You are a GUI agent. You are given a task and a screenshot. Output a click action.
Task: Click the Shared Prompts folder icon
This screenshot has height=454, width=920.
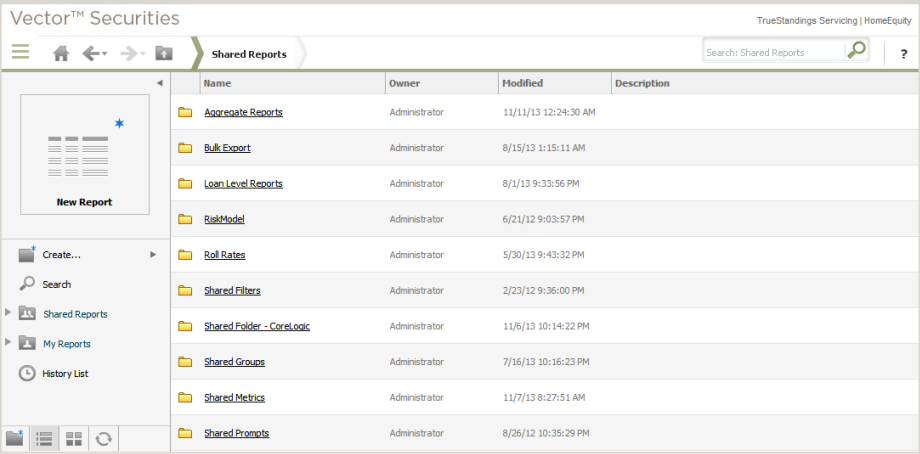point(185,433)
